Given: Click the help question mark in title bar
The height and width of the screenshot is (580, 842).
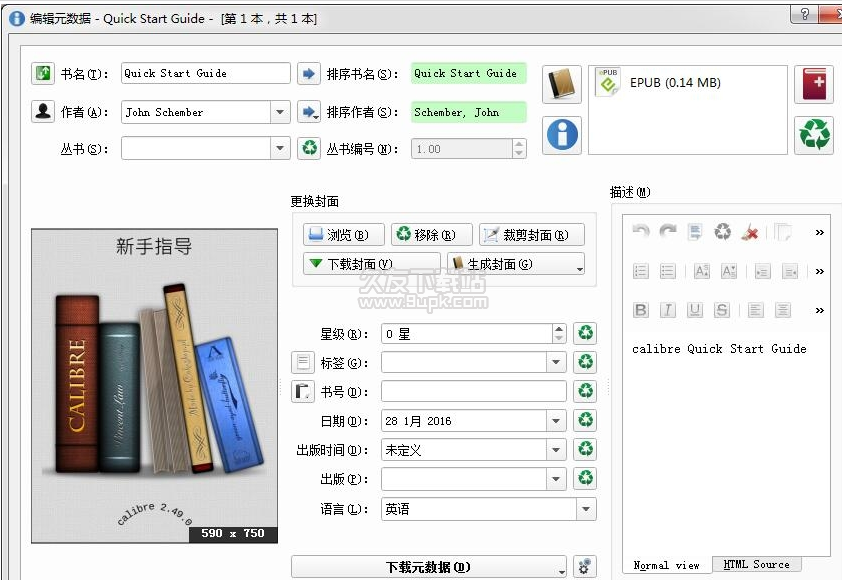Looking at the screenshot, I should [x=804, y=14].
